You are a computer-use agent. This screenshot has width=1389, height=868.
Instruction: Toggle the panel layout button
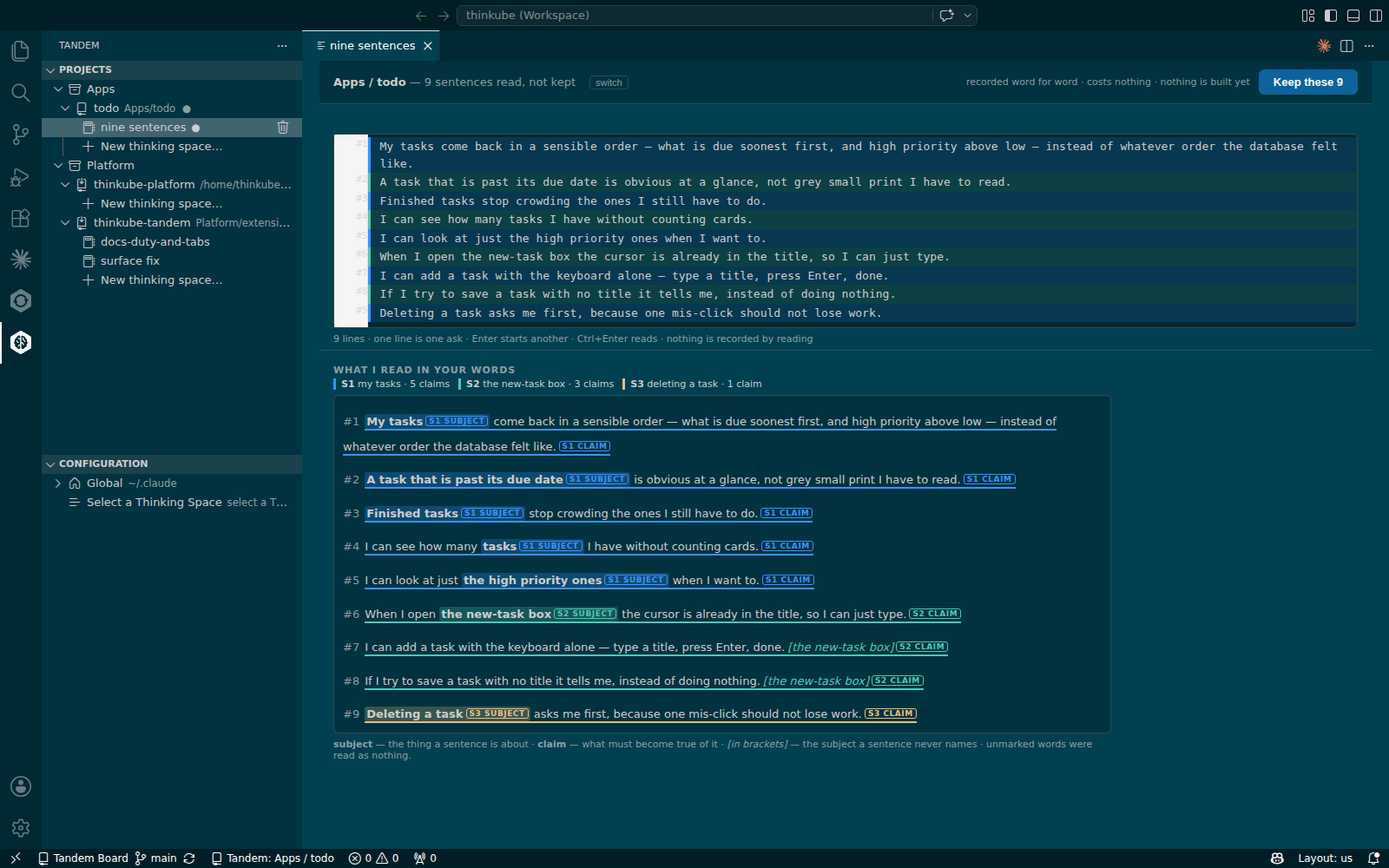click(1353, 16)
